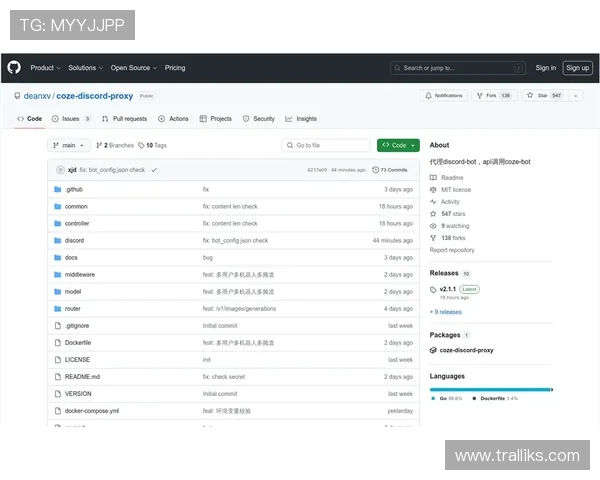Open the Dockerfile file
The width and height of the screenshot is (600, 480).
pos(78,343)
